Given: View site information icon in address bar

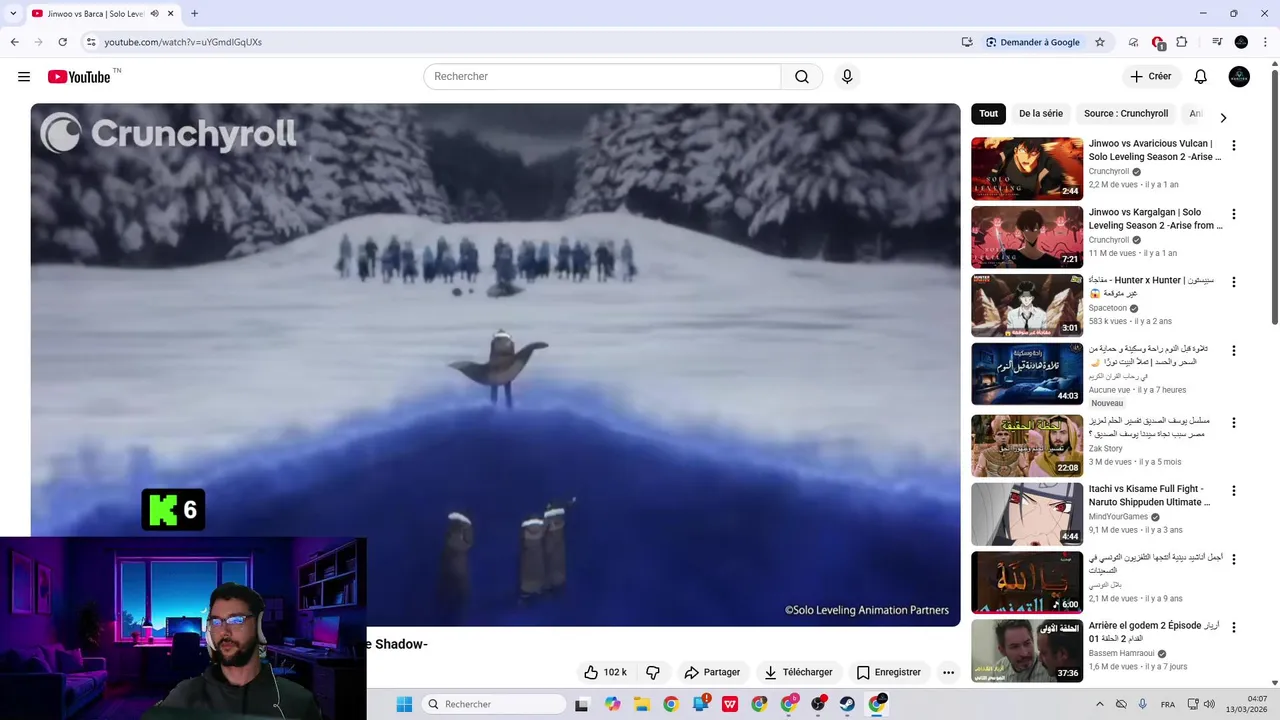Looking at the screenshot, I should (91, 42).
